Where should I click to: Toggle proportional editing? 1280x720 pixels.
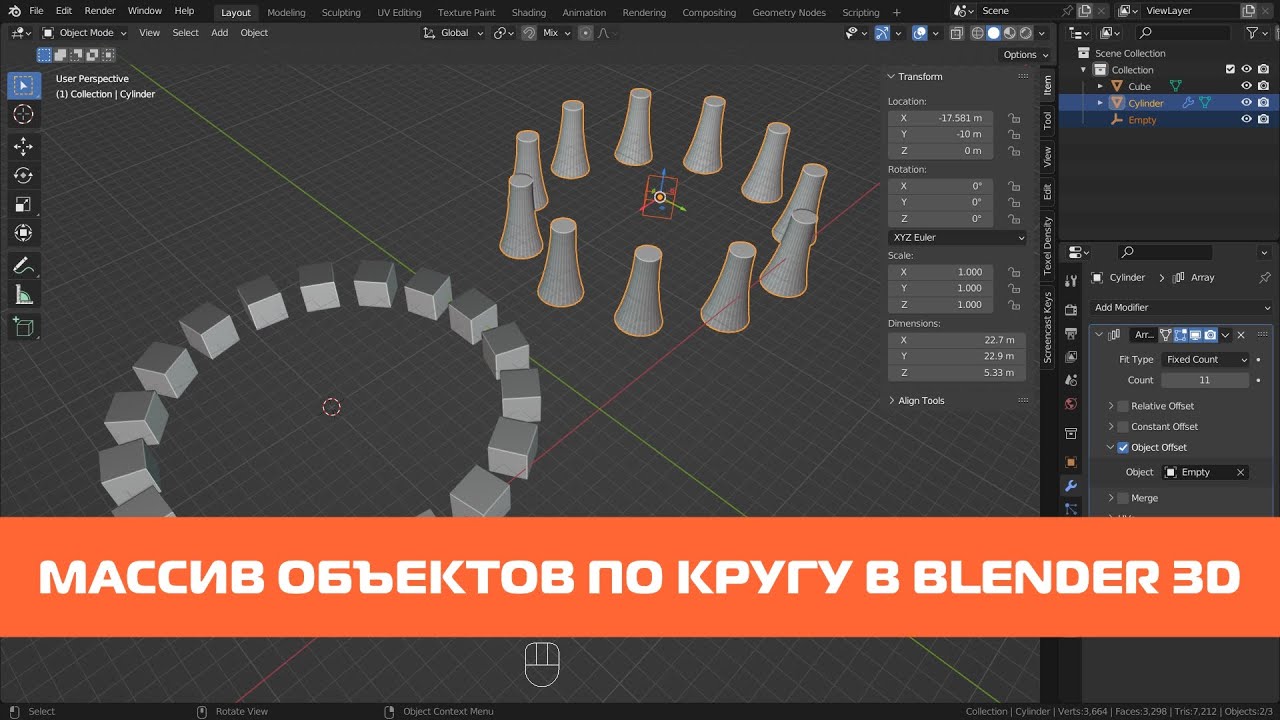[x=586, y=33]
